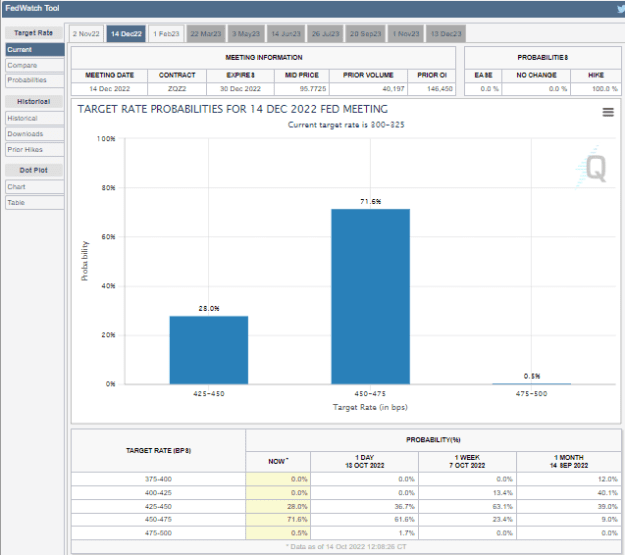Click the 450-475 bar in the chart
625x555 pixels.
click(x=370, y=296)
